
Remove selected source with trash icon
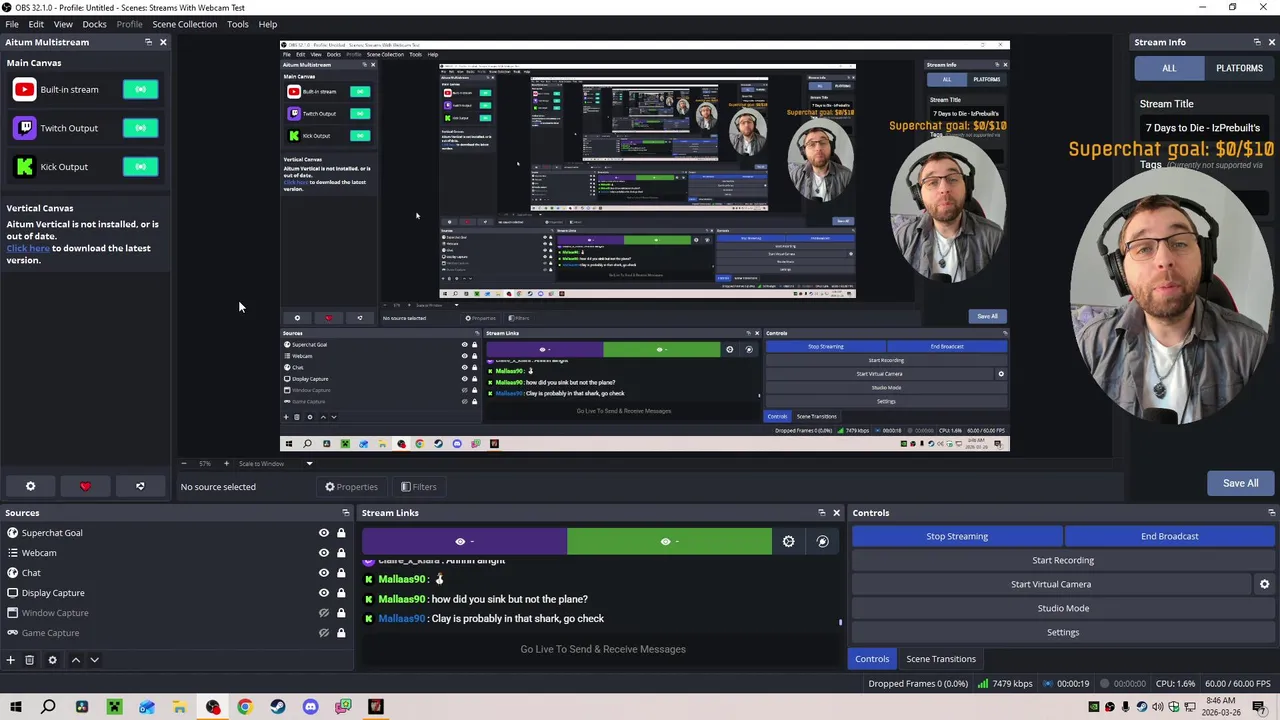pyautogui.click(x=29, y=660)
